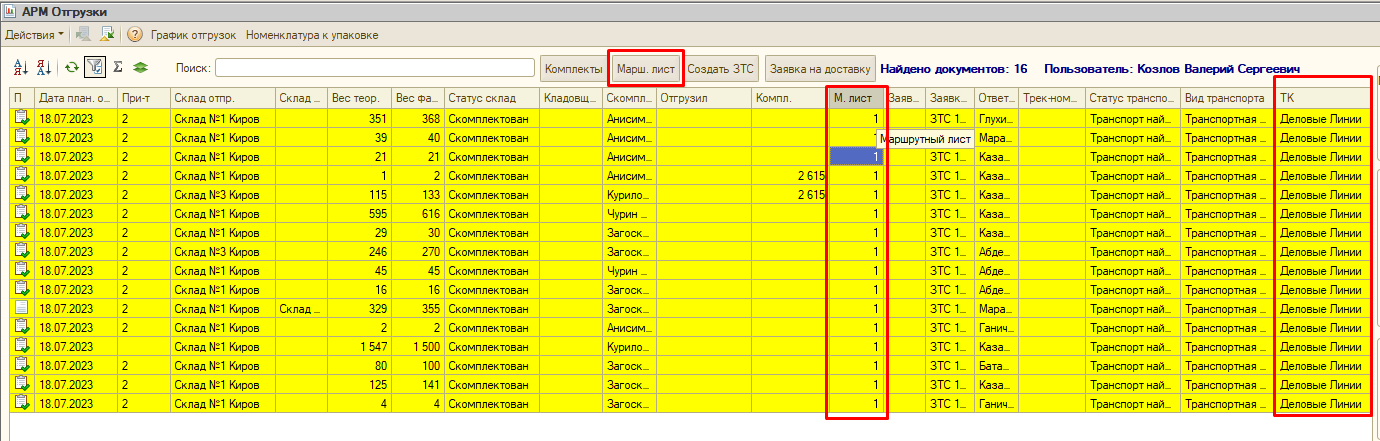Click document icon in row with weight 595
1380x441 pixels.
[x=22, y=213]
